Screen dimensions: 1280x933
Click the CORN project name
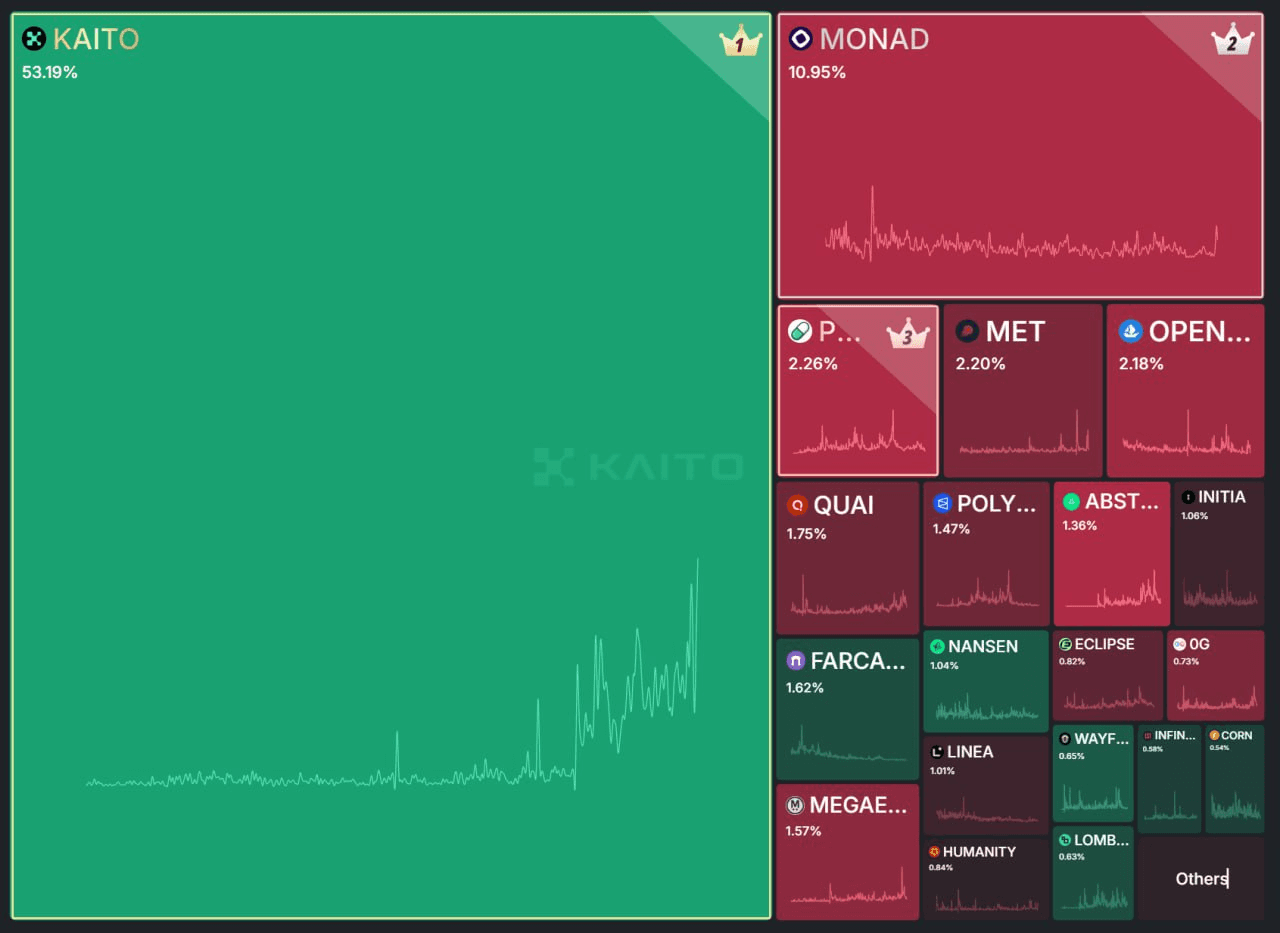tap(1237, 735)
